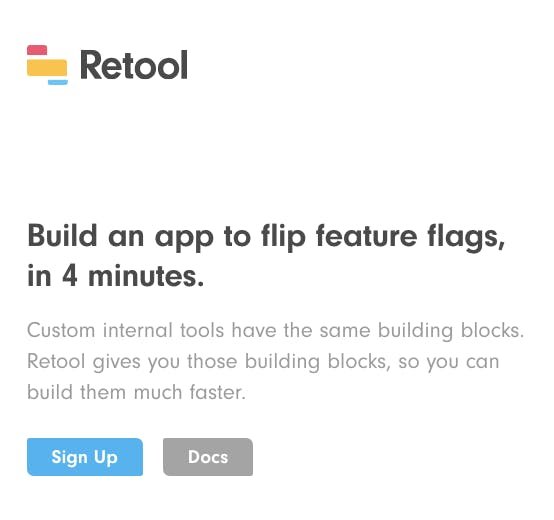Click the Retool logo icon

pos(47,65)
